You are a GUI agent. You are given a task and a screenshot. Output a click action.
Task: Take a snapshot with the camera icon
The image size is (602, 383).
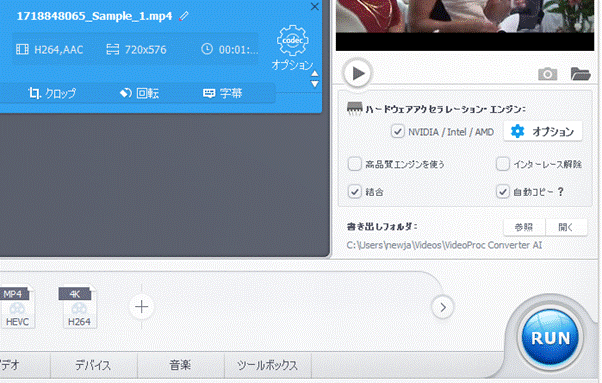pyautogui.click(x=547, y=74)
